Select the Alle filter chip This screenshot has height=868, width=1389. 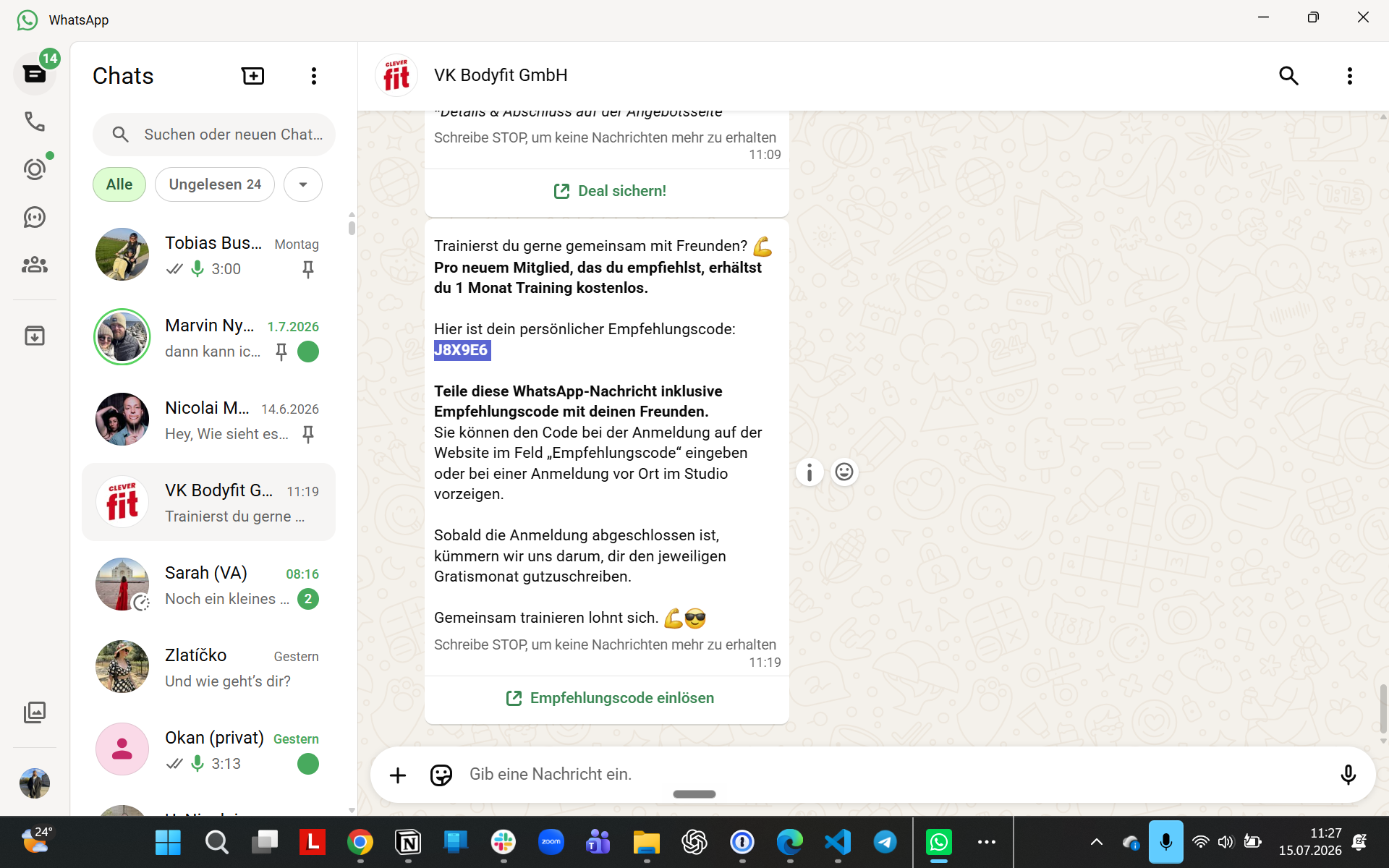[x=119, y=184]
